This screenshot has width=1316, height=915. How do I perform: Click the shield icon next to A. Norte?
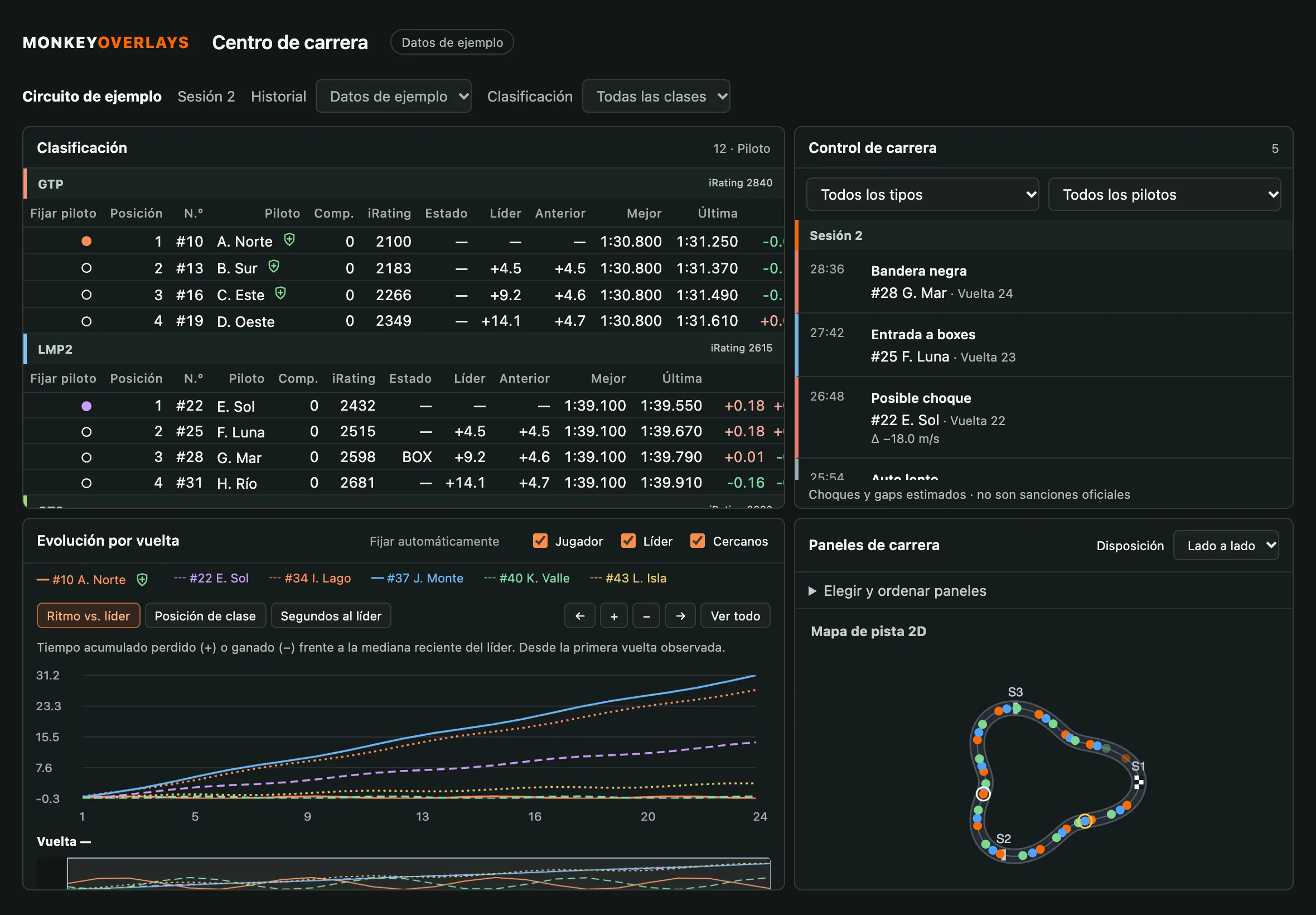coord(289,240)
